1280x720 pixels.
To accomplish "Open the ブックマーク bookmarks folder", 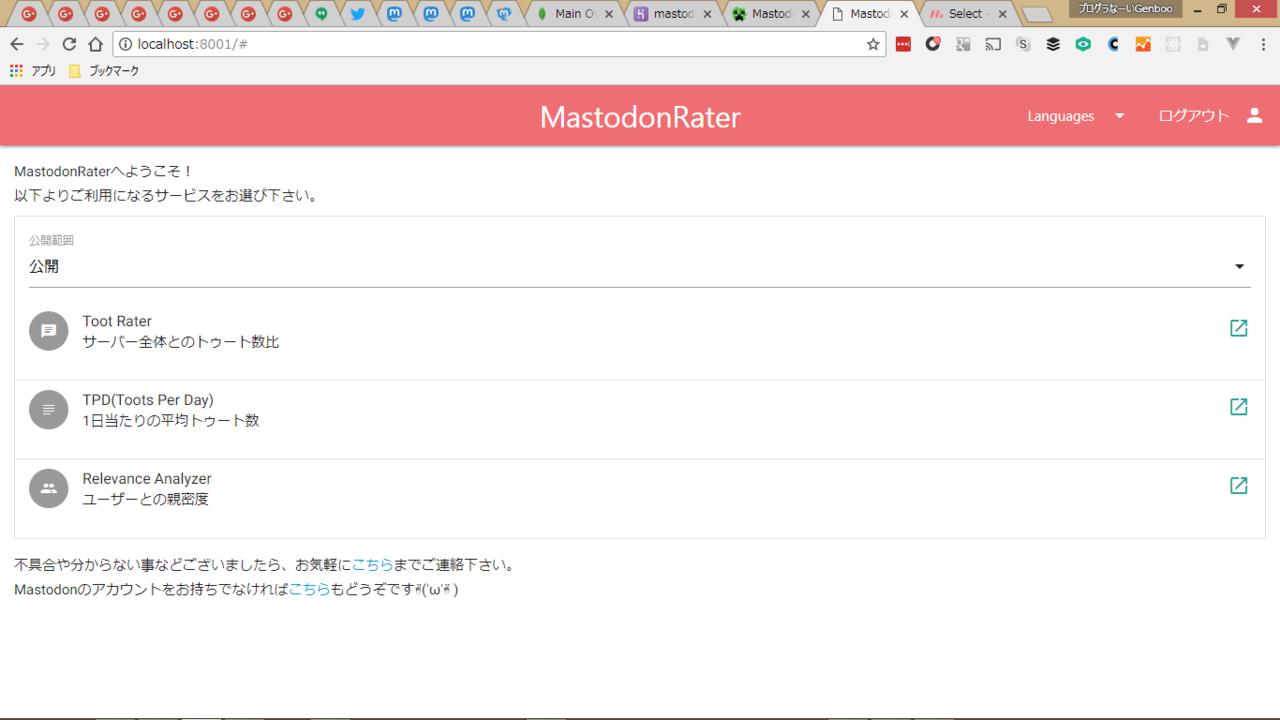I will pos(104,71).
